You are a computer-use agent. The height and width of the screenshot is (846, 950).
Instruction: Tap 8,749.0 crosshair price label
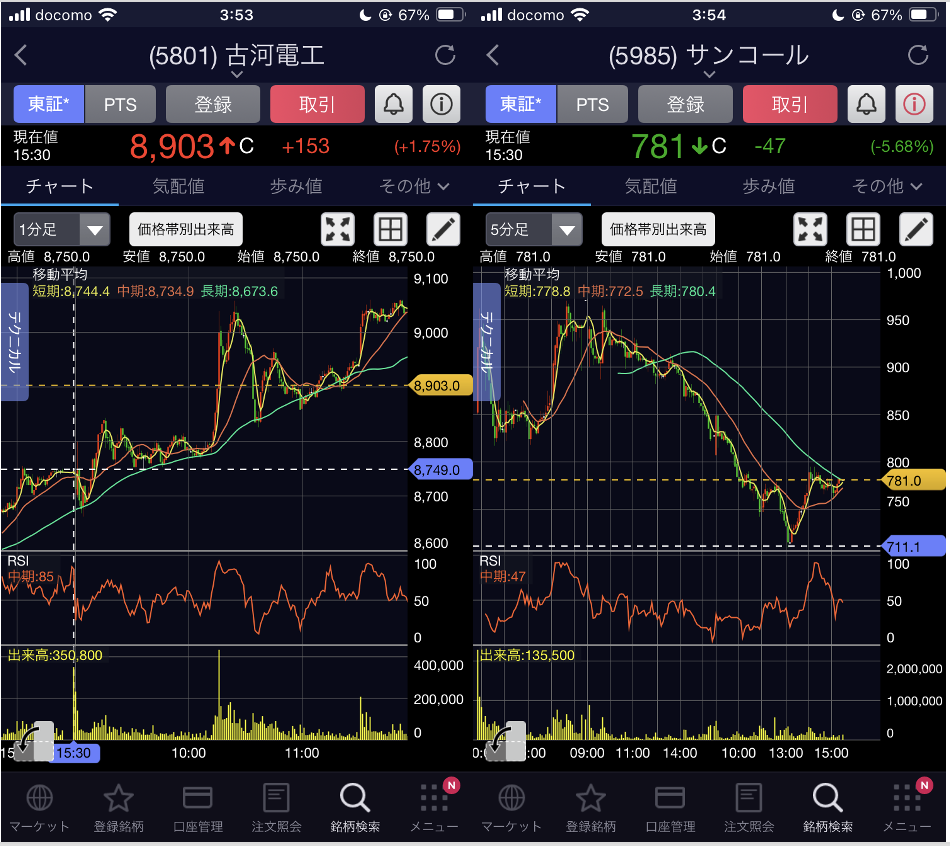tap(440, 470)
